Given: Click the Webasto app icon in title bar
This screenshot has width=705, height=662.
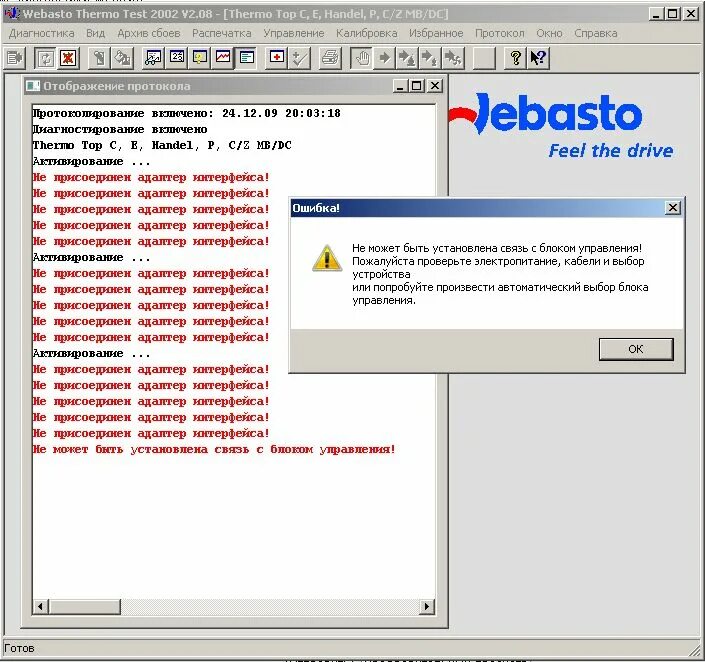Looking at the screenshot, I should point(12,13).
